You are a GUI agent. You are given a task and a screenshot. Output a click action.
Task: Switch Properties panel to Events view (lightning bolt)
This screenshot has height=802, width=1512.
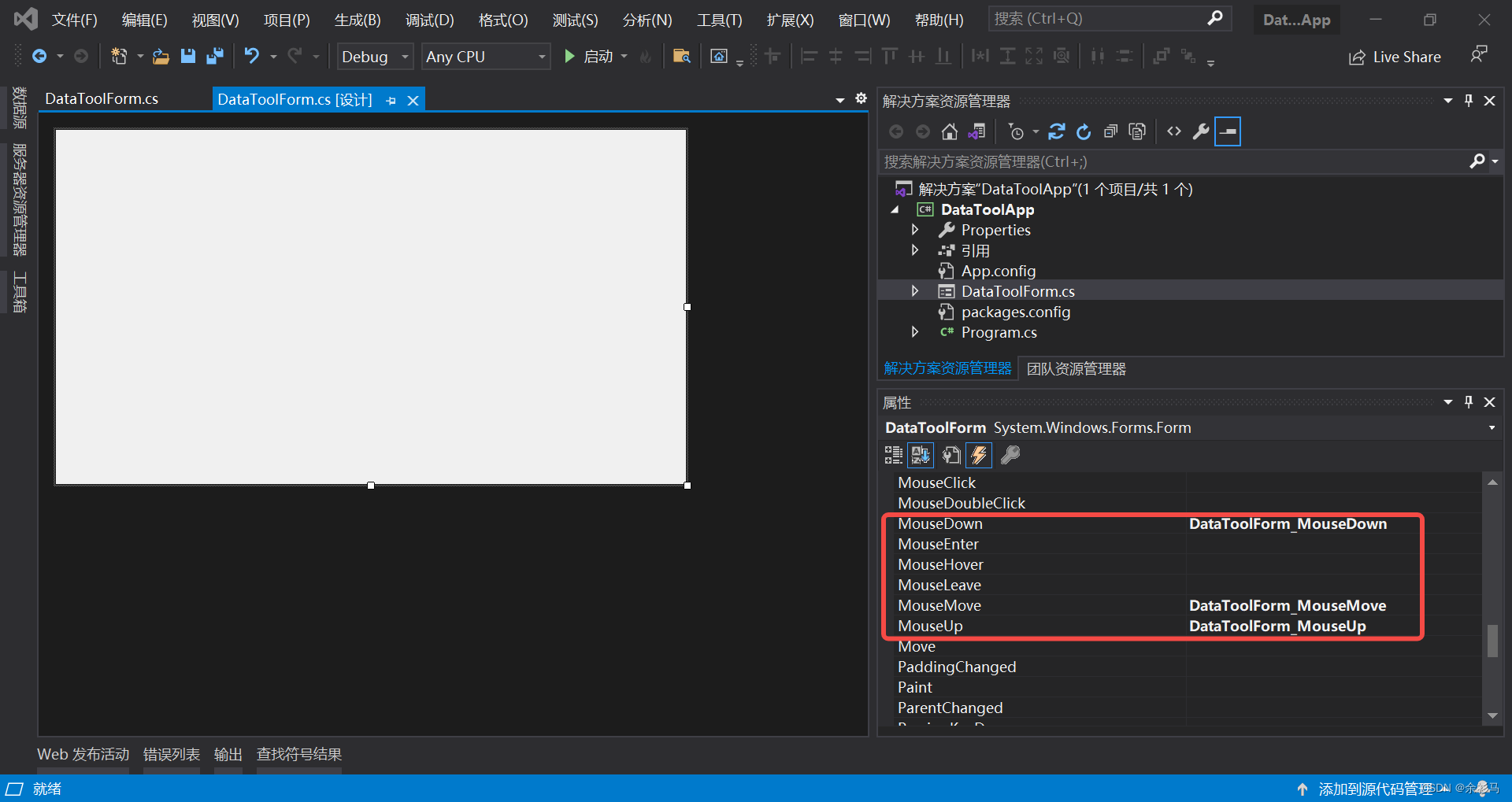tap(978, 455)
